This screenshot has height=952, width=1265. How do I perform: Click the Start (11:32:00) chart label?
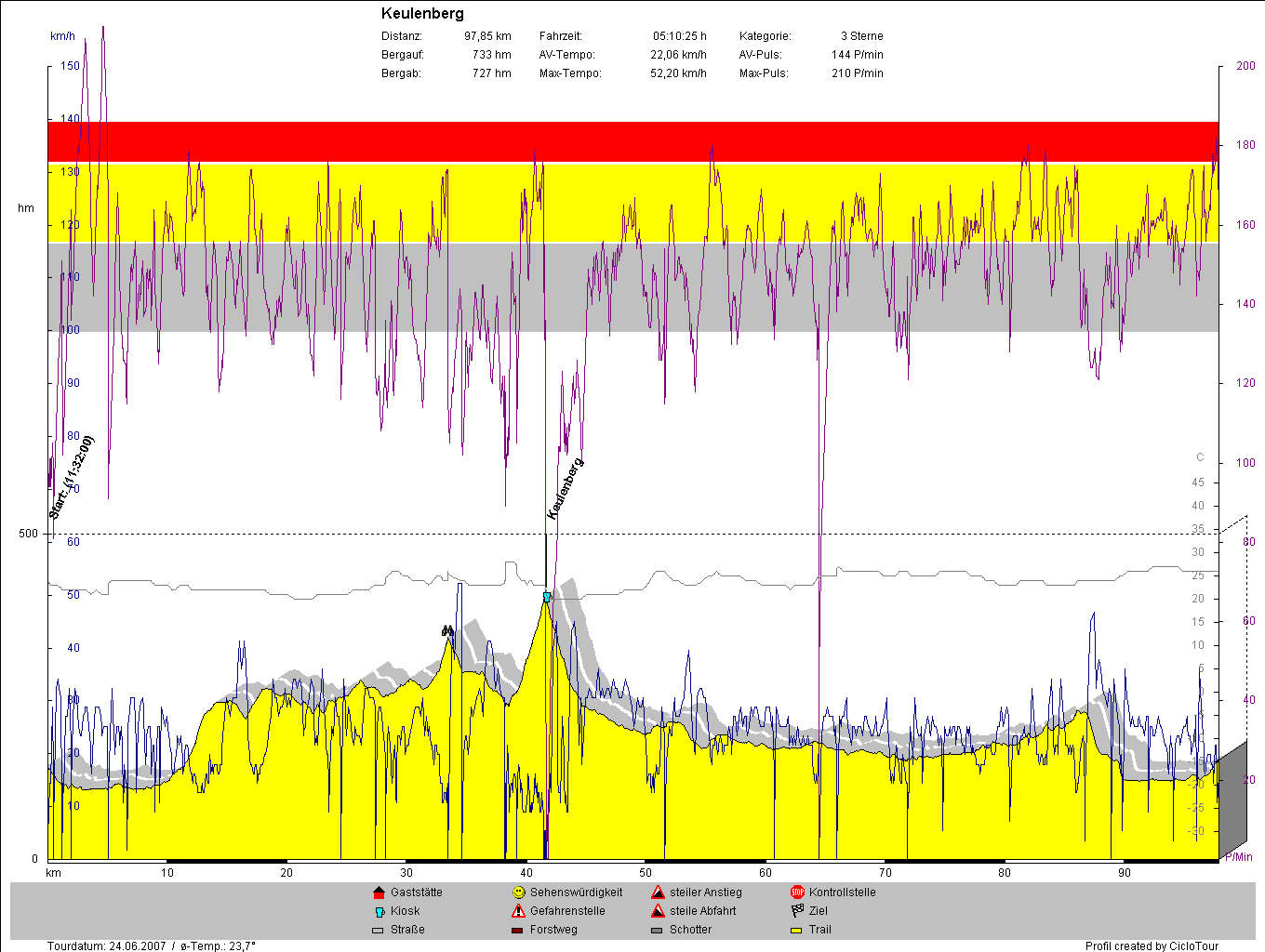(x=72, y=477)
